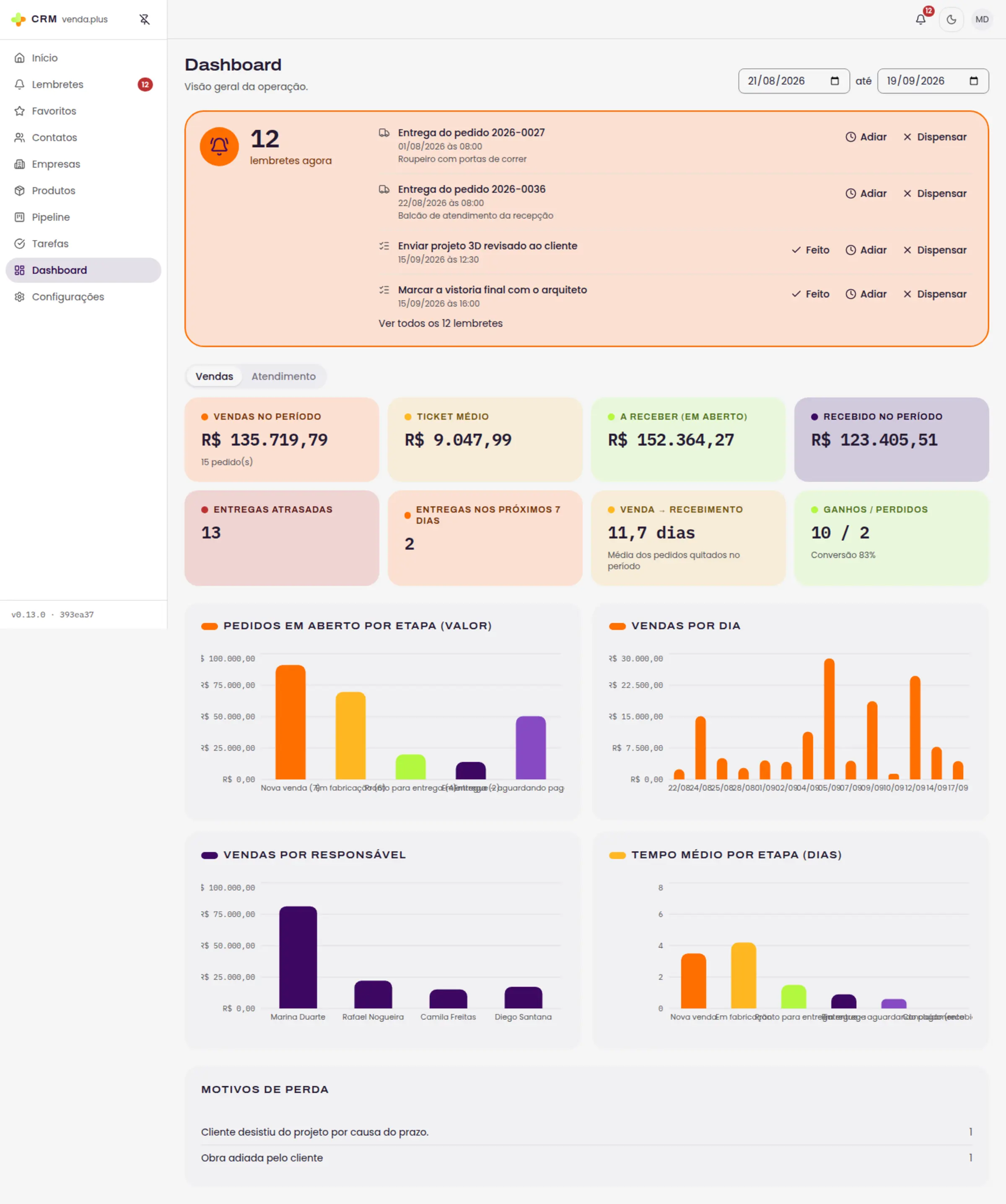The image size is (1006, 1204).
Task: Click the orange Nova venda bar in Pedidos em aberto
Action: tap(290, 722)
